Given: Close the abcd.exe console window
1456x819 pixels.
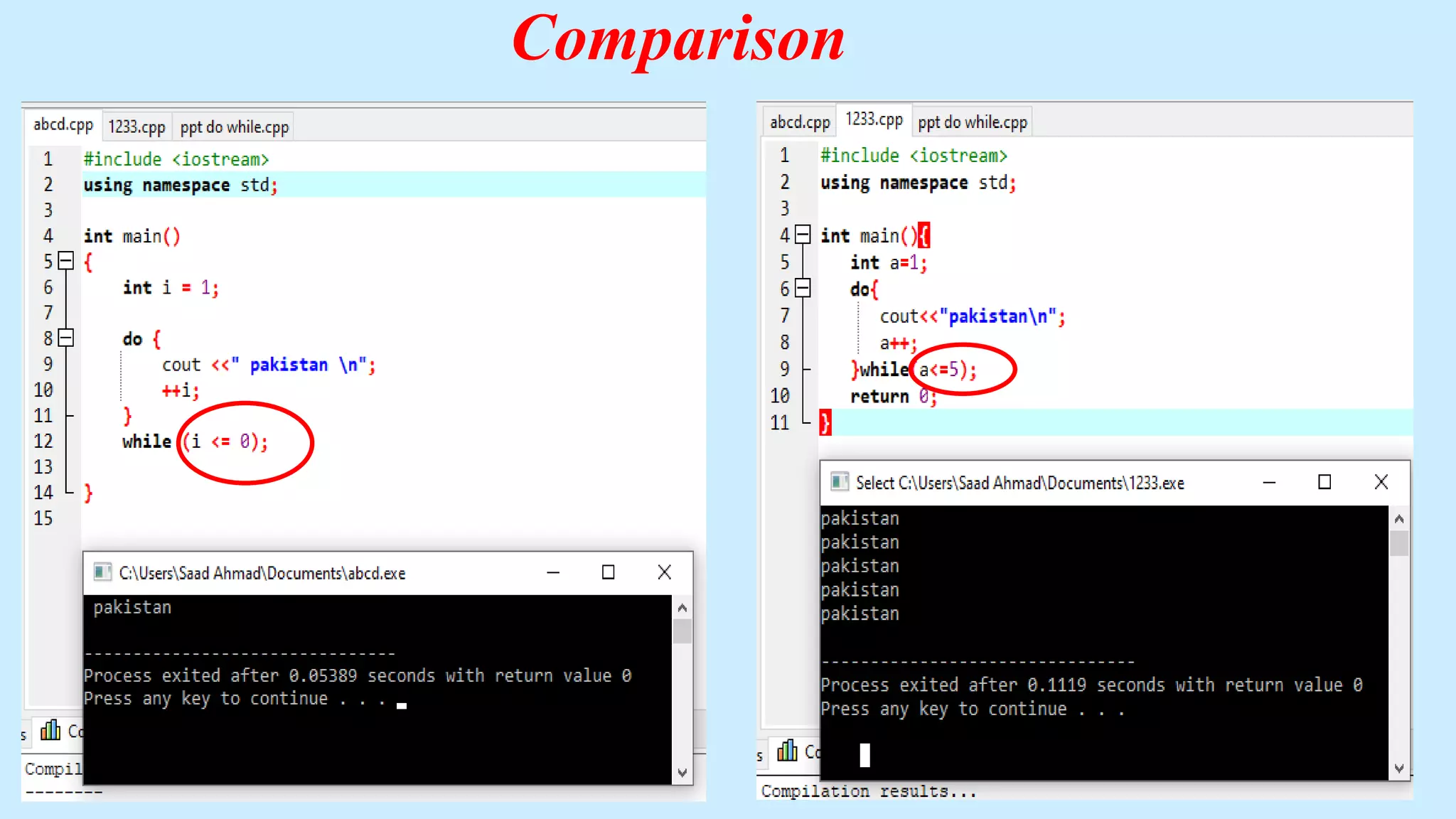Looking at the screenshot, I should click(x=664, y=572).
